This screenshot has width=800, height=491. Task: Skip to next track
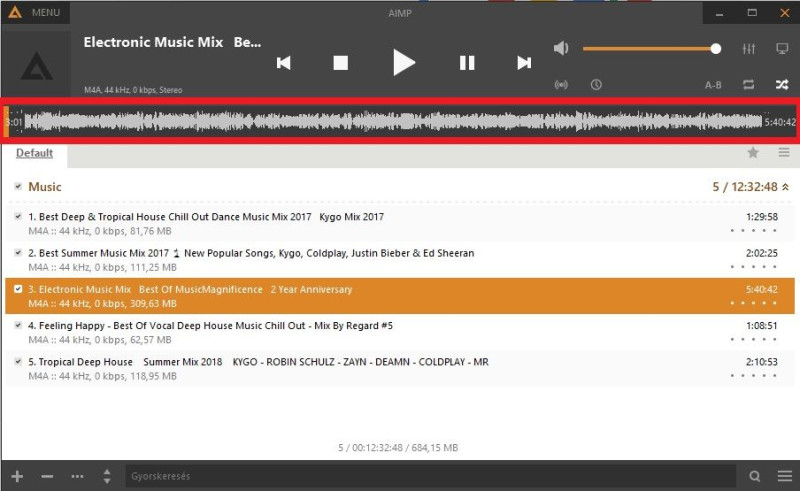524,63
